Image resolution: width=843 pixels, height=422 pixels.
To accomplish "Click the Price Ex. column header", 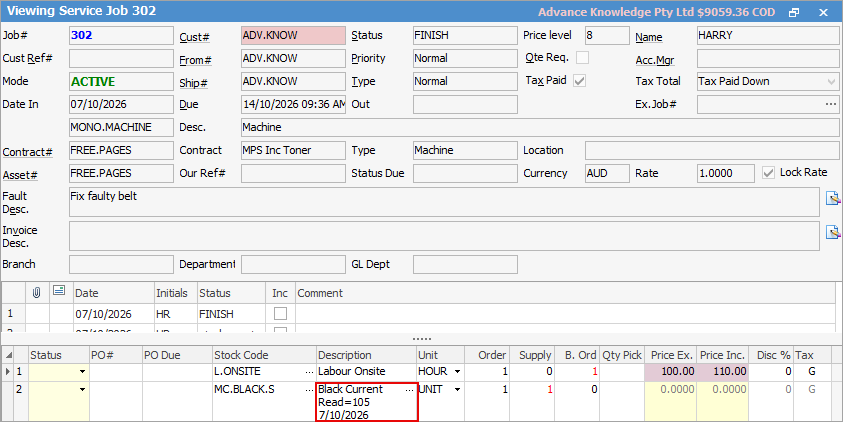I will pyautogui.click(x=671, y=355).
